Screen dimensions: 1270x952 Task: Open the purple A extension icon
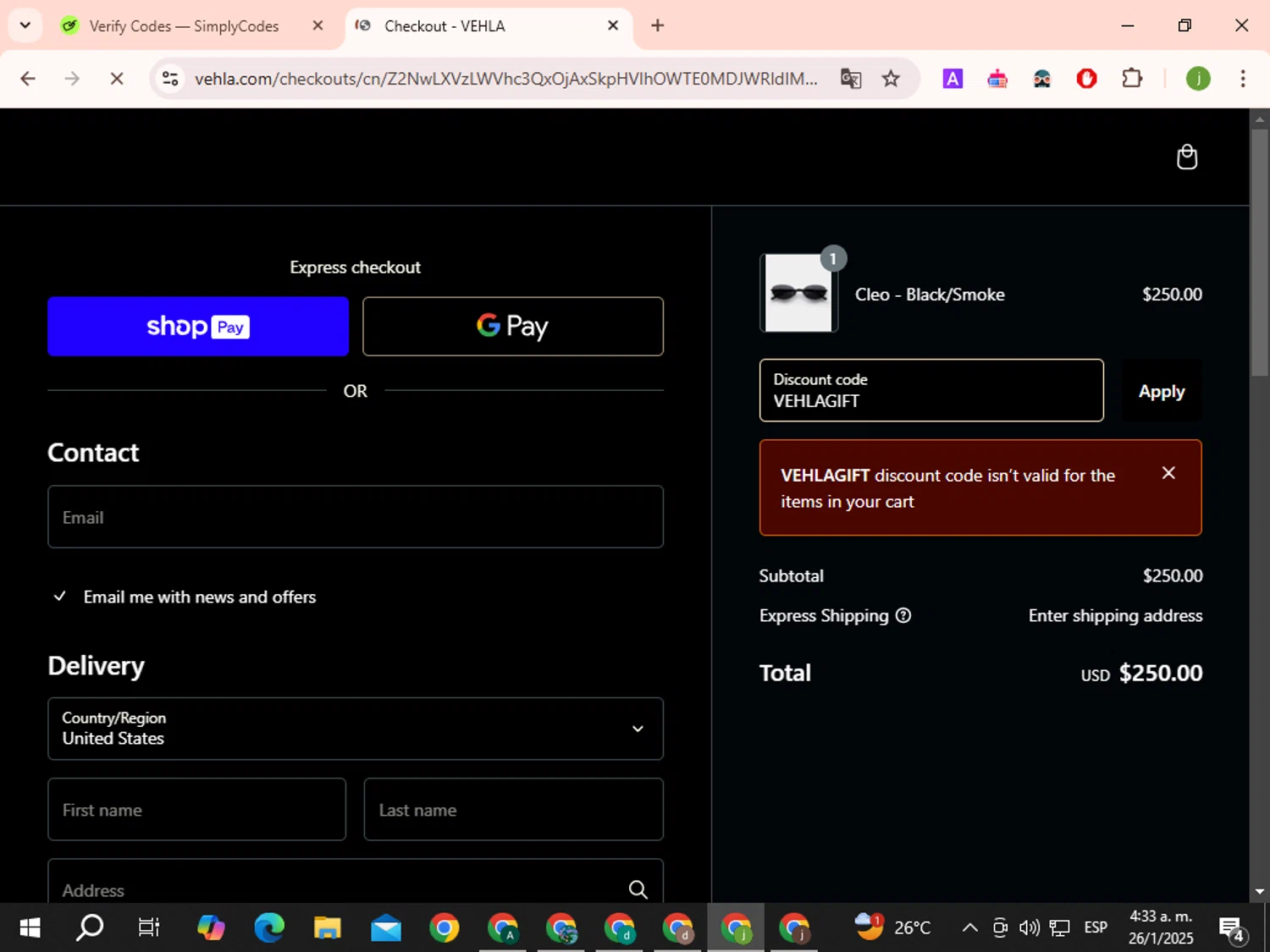click(952, 79)
